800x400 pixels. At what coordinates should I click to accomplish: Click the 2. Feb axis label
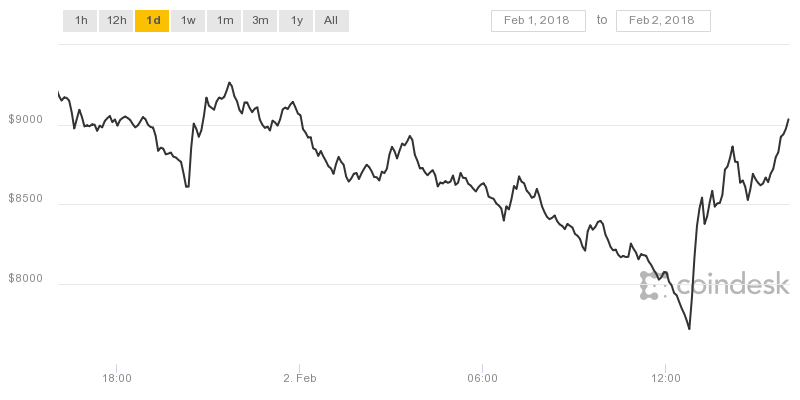(299, 379)
